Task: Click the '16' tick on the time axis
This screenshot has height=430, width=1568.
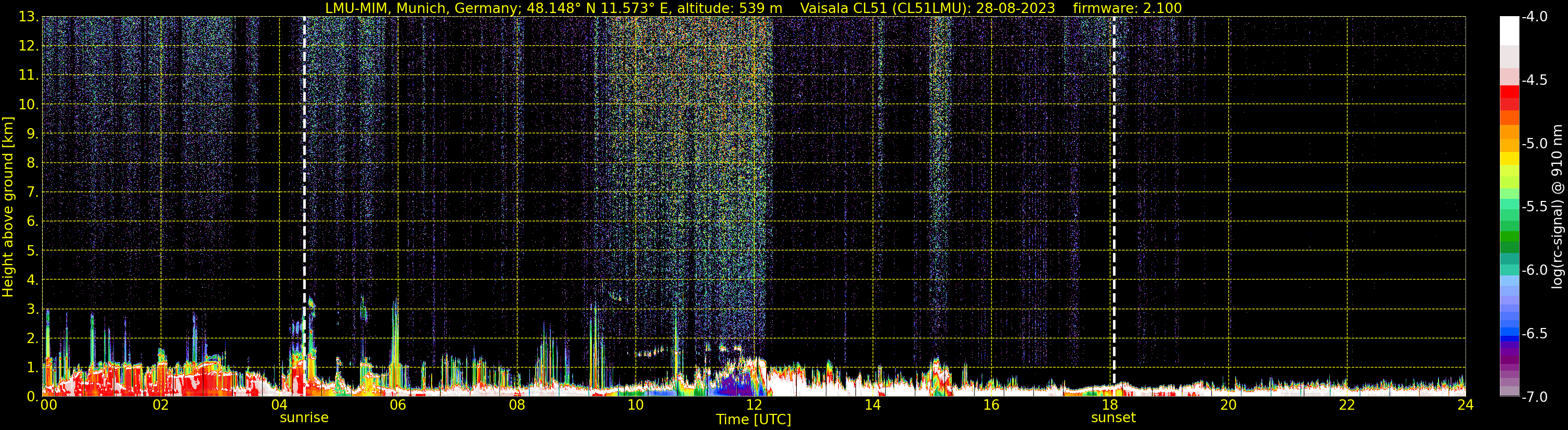Action: tap(992, 405)
